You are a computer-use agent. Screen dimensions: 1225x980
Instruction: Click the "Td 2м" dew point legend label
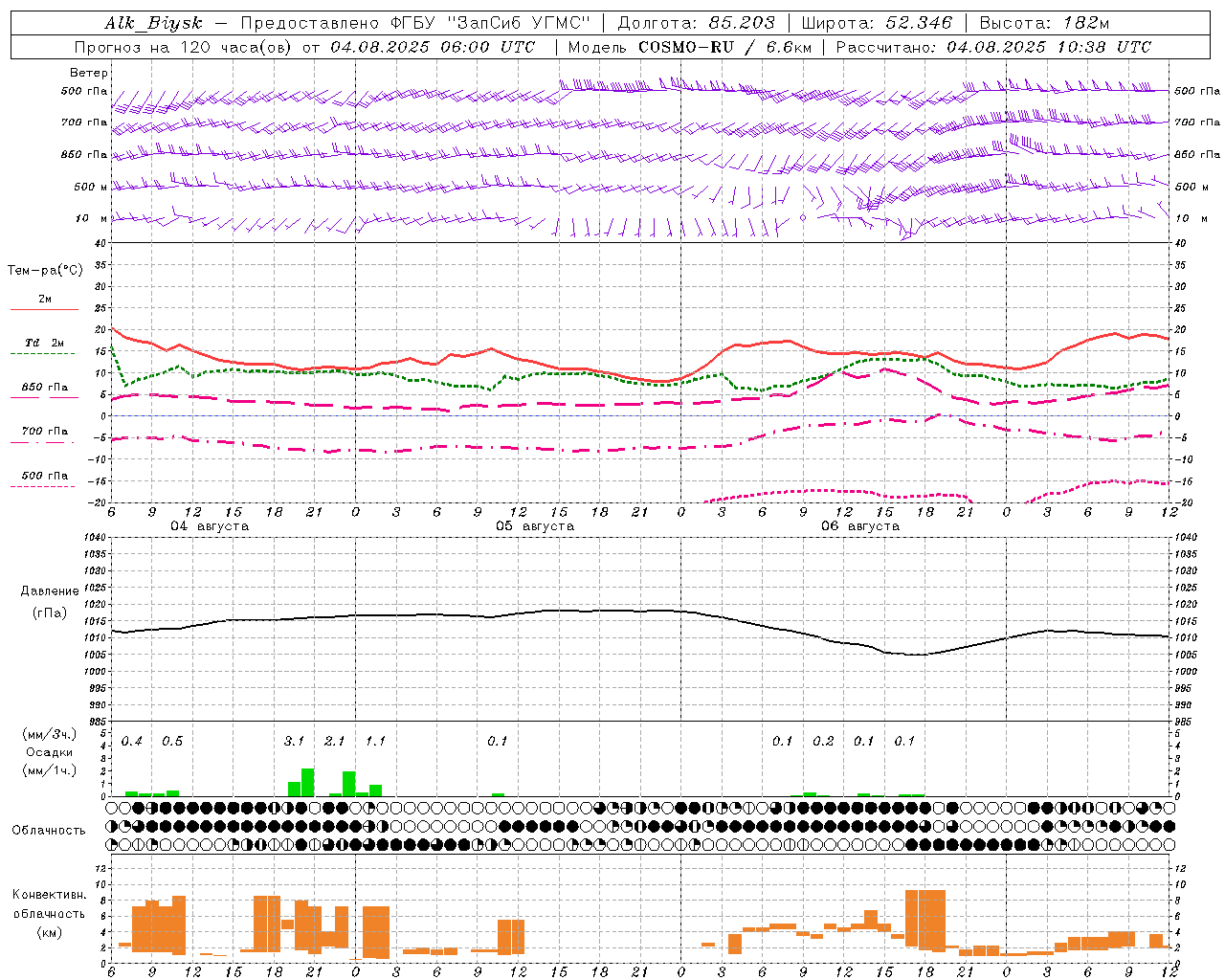tap(45, 343)
